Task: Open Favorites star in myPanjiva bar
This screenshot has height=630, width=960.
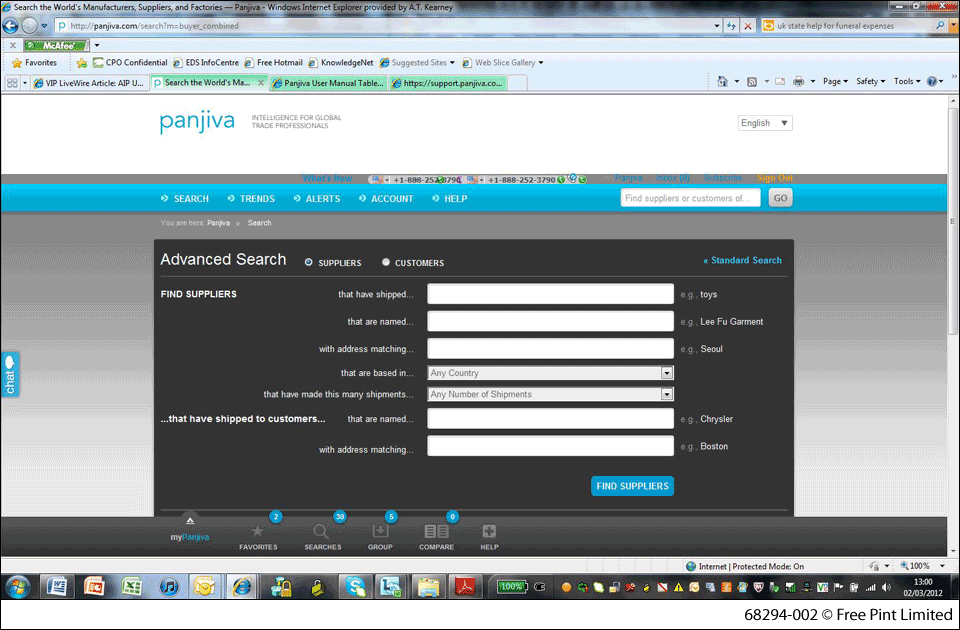Action: pyautogui.click(x=258, y=532)
